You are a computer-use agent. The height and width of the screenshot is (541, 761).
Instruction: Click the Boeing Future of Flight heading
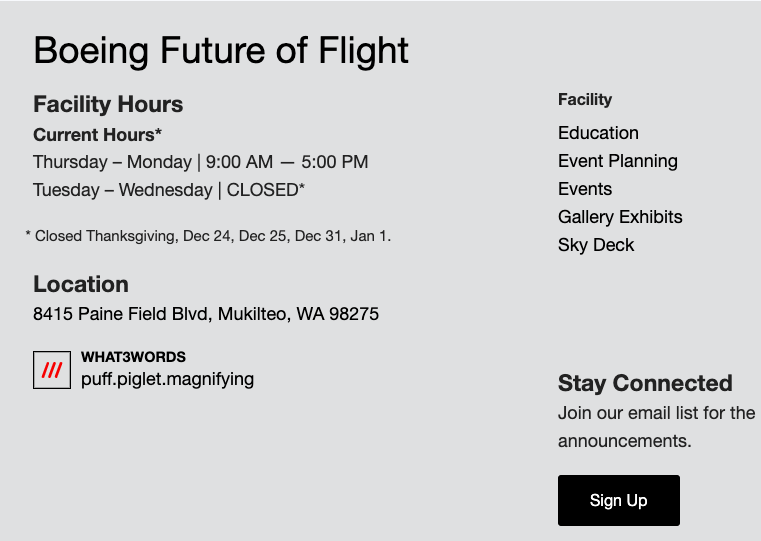[221, 50]
